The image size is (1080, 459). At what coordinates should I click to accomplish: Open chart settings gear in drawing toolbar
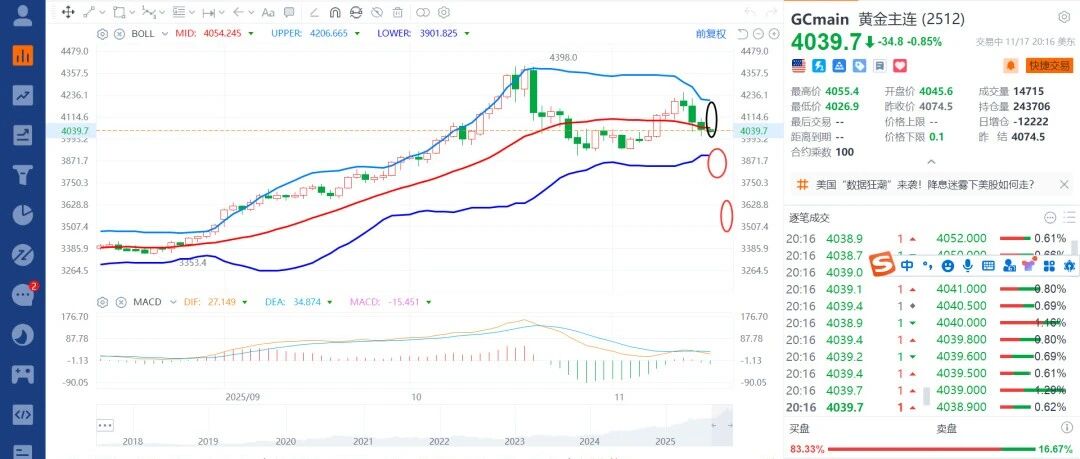(444, 12)
